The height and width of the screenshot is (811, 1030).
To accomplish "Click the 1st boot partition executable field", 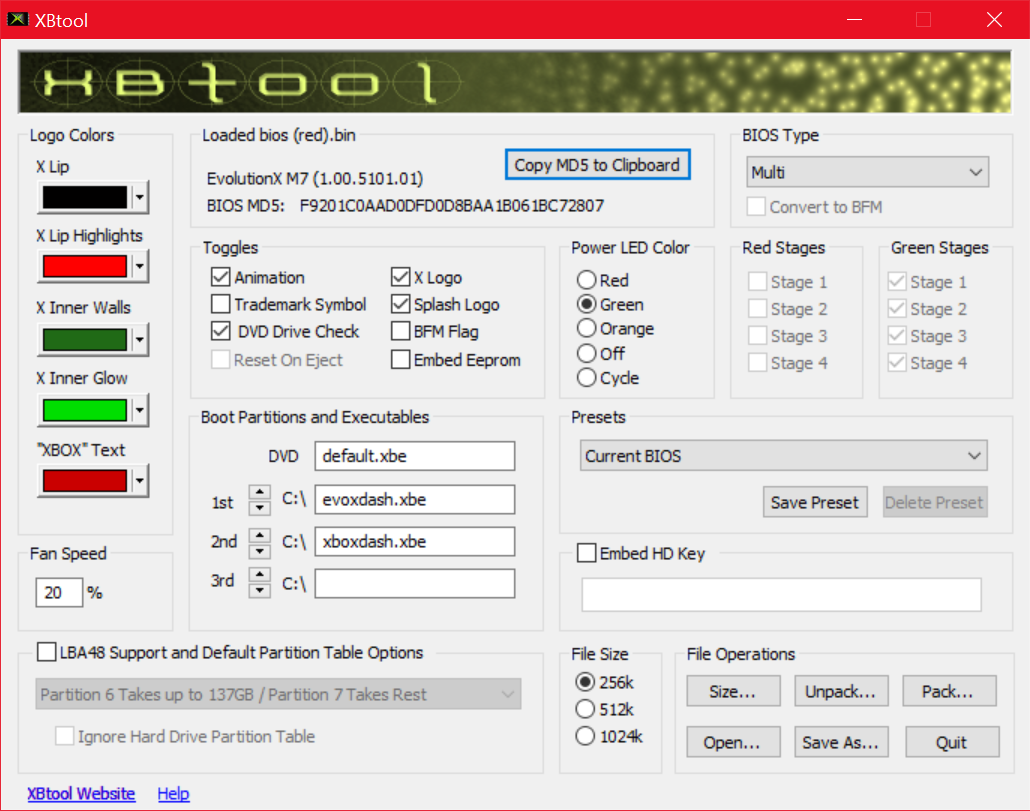I will (414, 500).
